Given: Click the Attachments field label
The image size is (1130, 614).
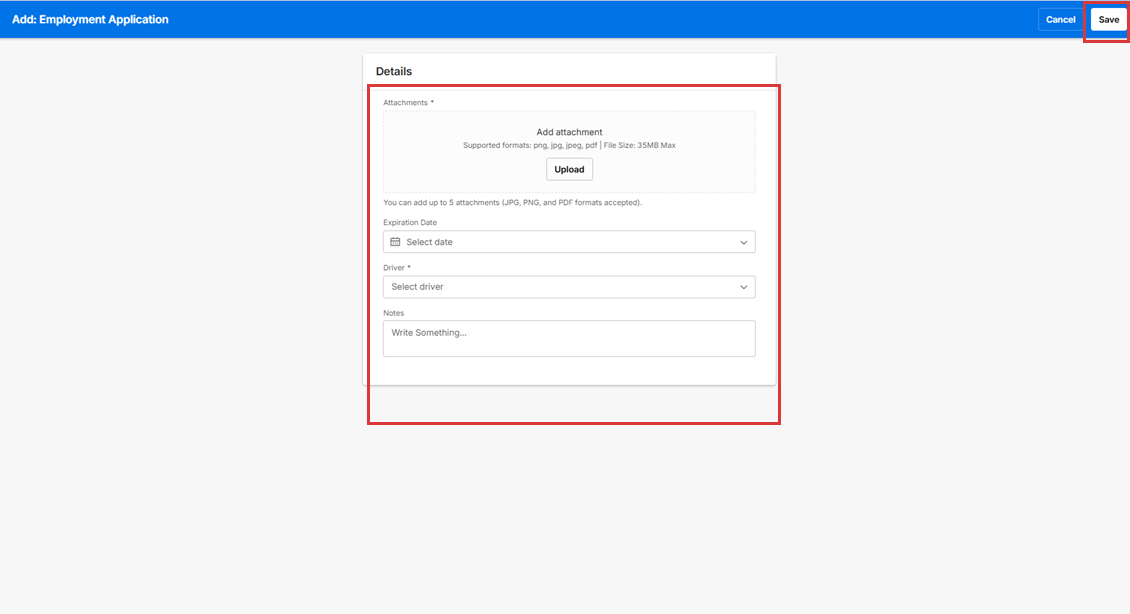Looking at the screenshot, I should coord(406,103).
